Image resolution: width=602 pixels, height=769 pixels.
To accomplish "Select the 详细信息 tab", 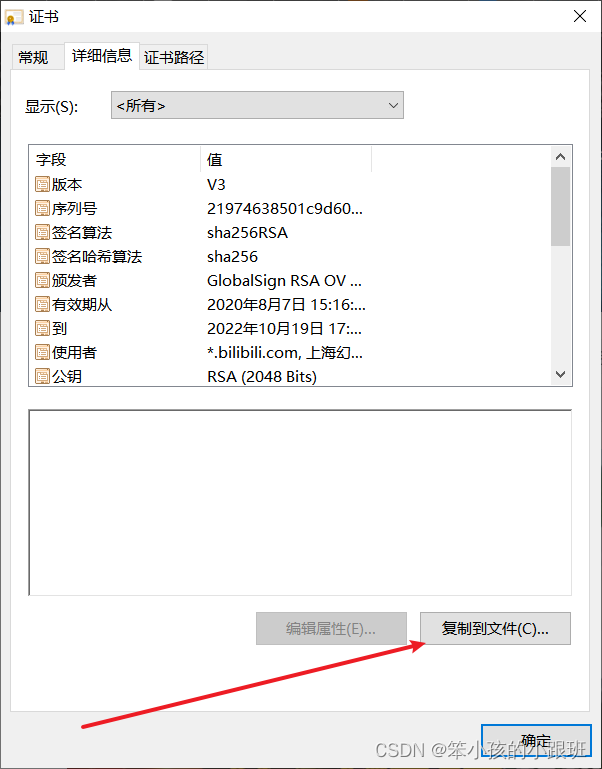I will click(x=102, y=55).
